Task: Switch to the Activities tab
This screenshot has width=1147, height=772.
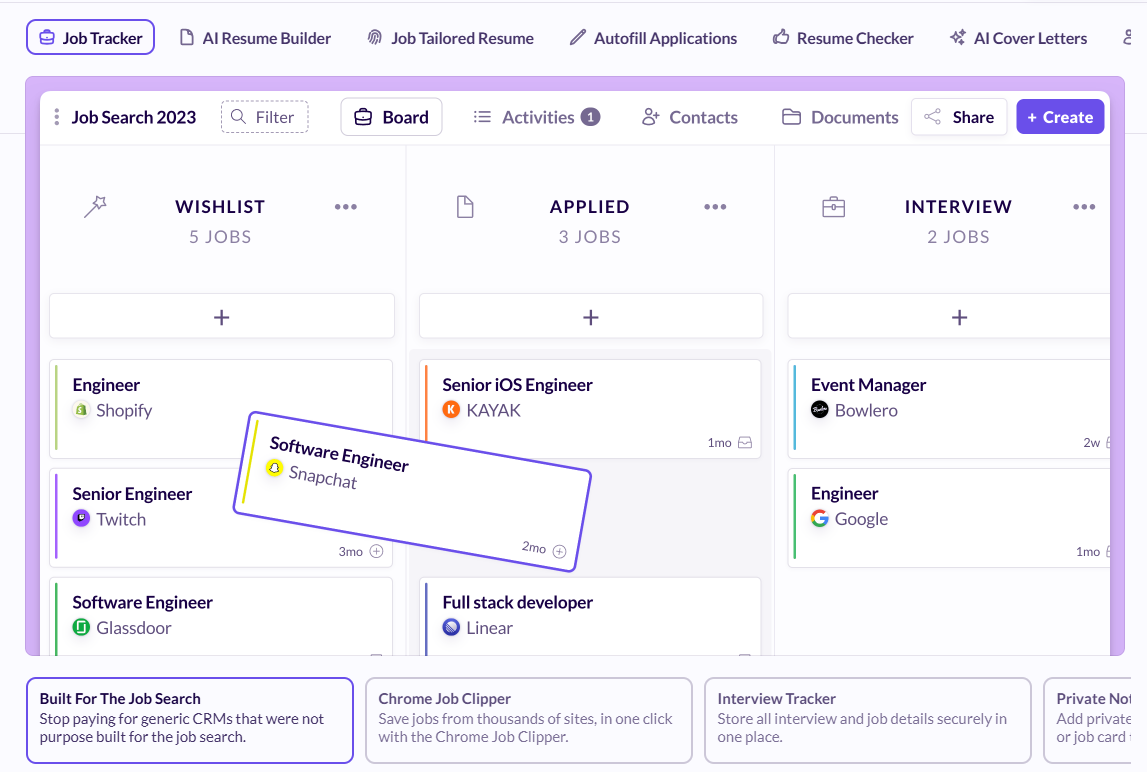Action: (x=536, y=116)
